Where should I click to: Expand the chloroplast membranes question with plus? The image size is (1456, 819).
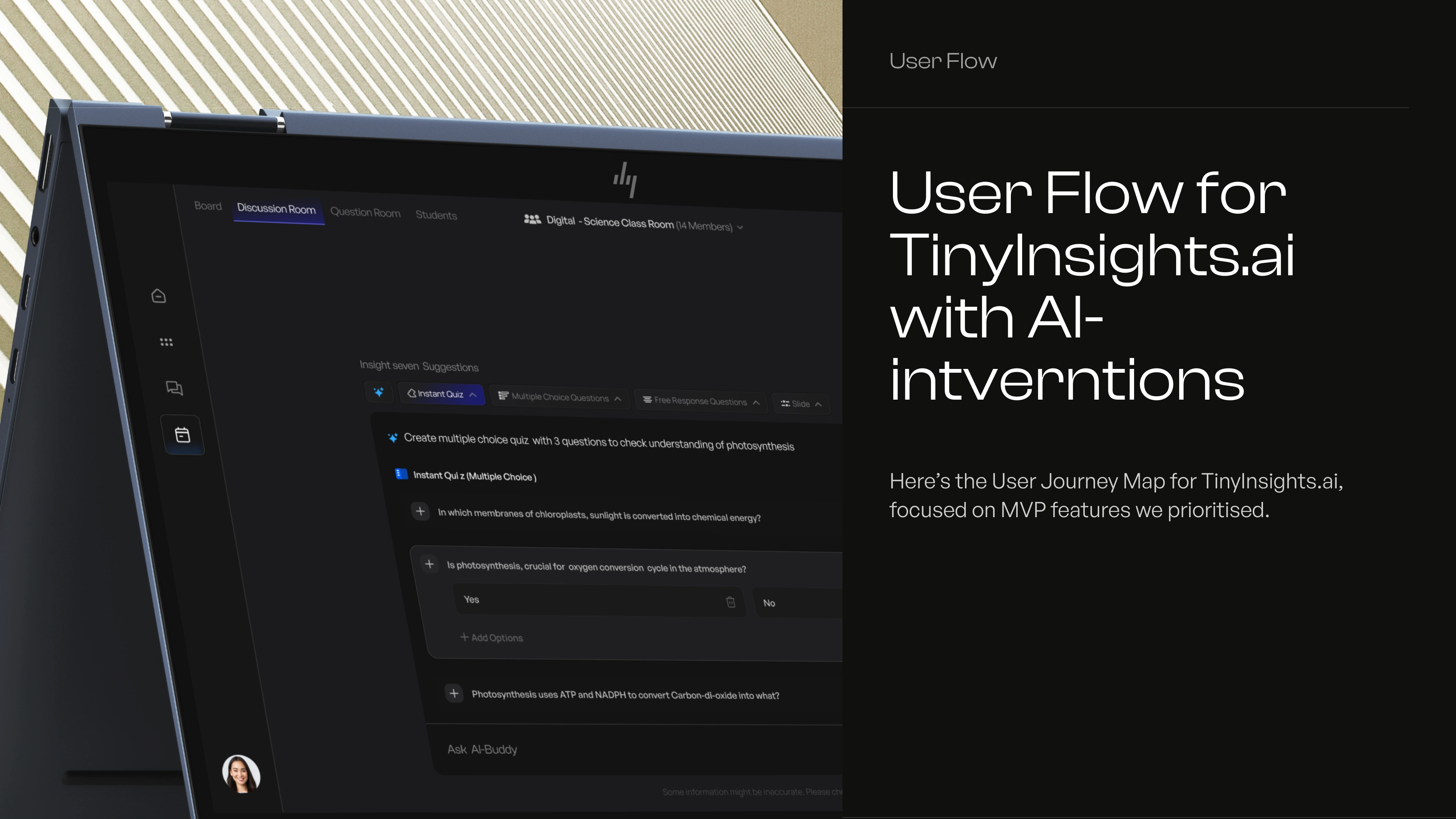coord(420,511)
